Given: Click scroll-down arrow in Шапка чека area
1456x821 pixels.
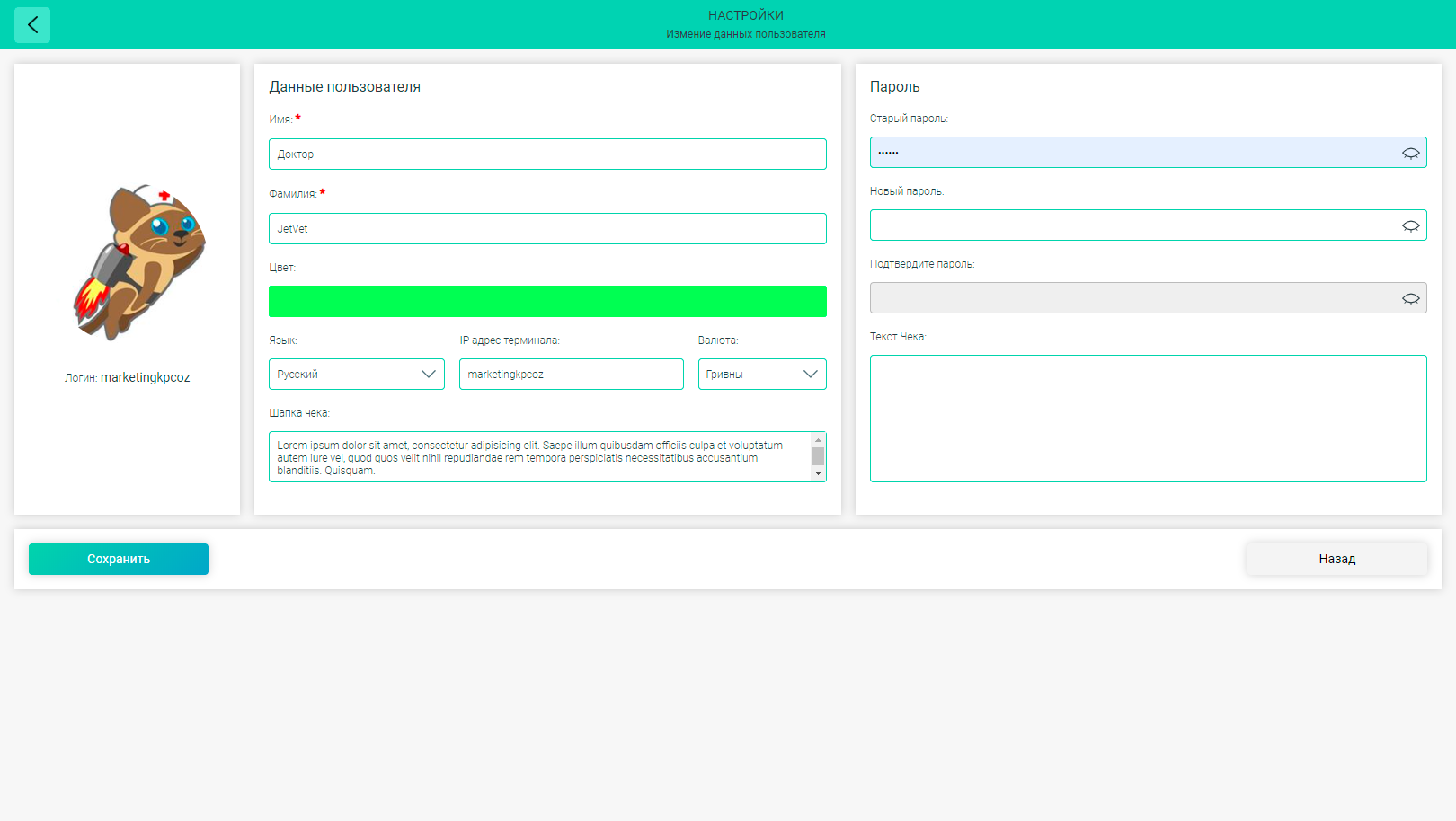Looking at the screenshot, I should 818,473.
